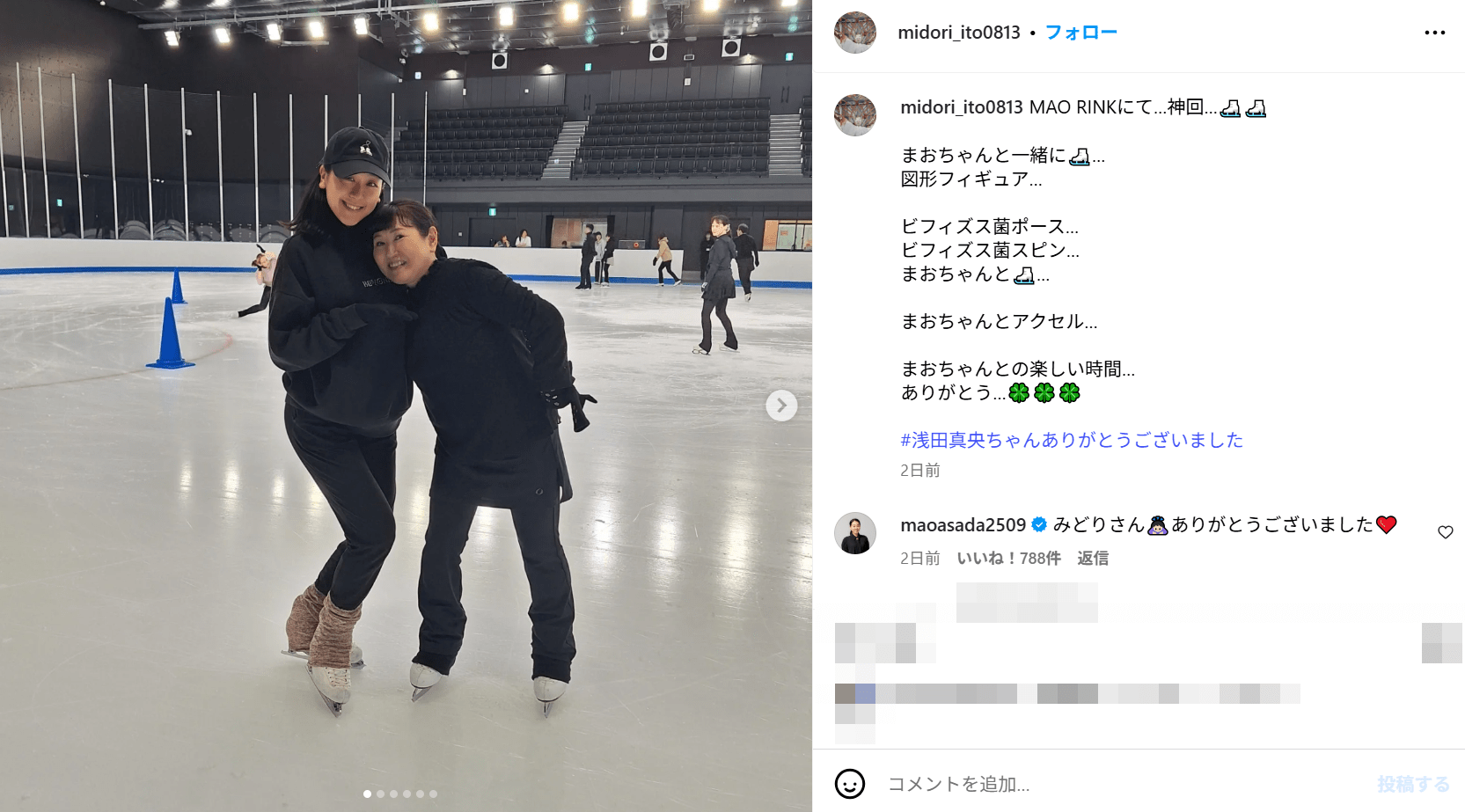
Task: Open maoasada2509 username link
Action: pos(963,525)
